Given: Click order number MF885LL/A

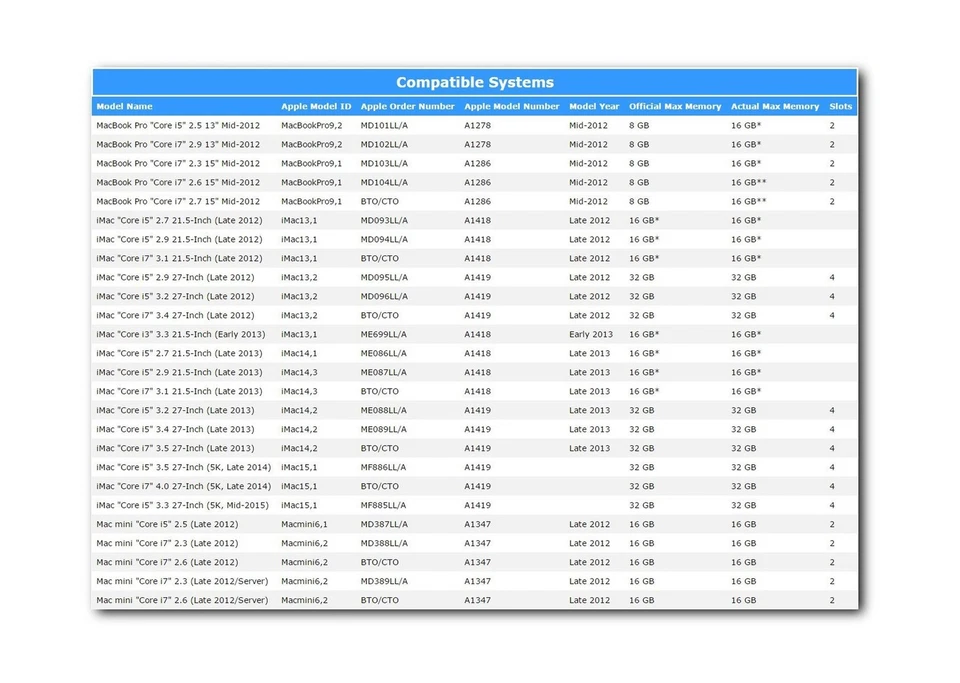Looking at the screenshot, I should tap(384, 506).
